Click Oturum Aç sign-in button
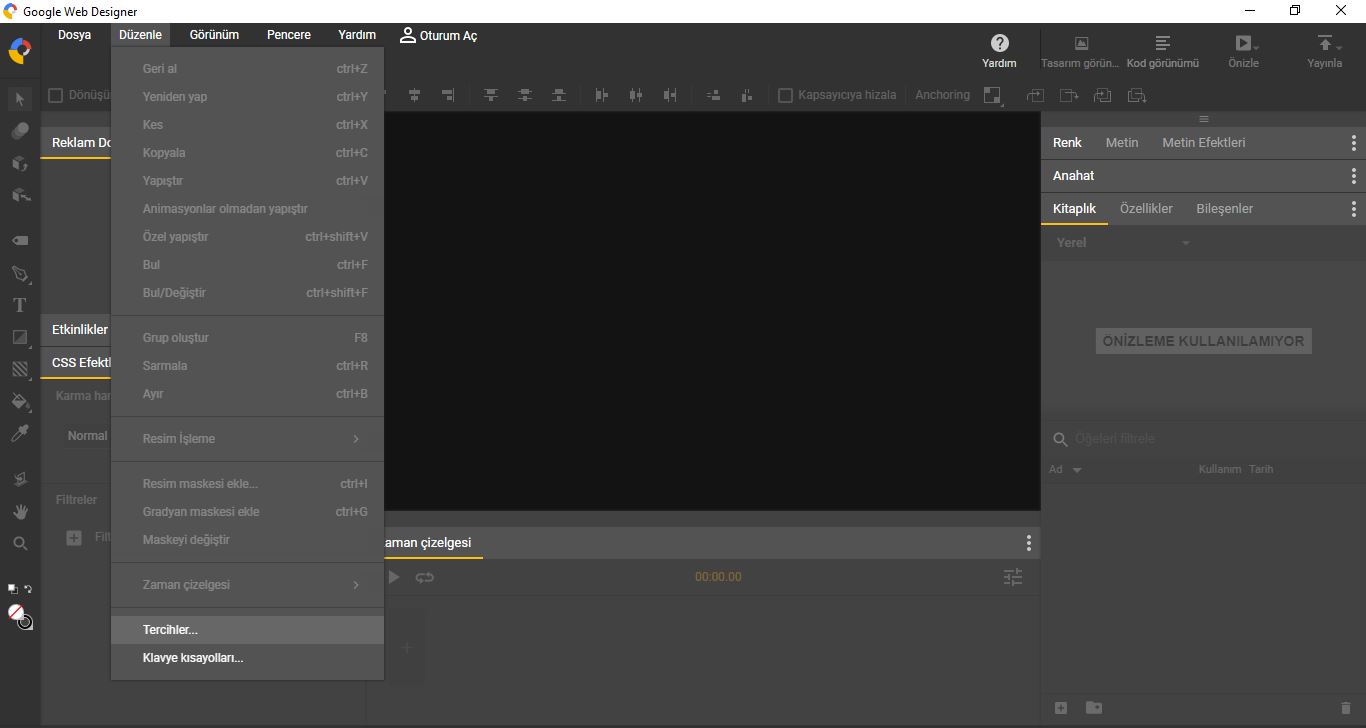The height and width of the screenshot is (728, 1366). pos(438,35)
